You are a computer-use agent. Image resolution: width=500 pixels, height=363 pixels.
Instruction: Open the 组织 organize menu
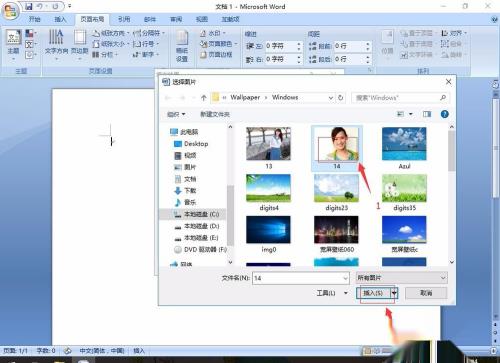click(x=176, y=114)
